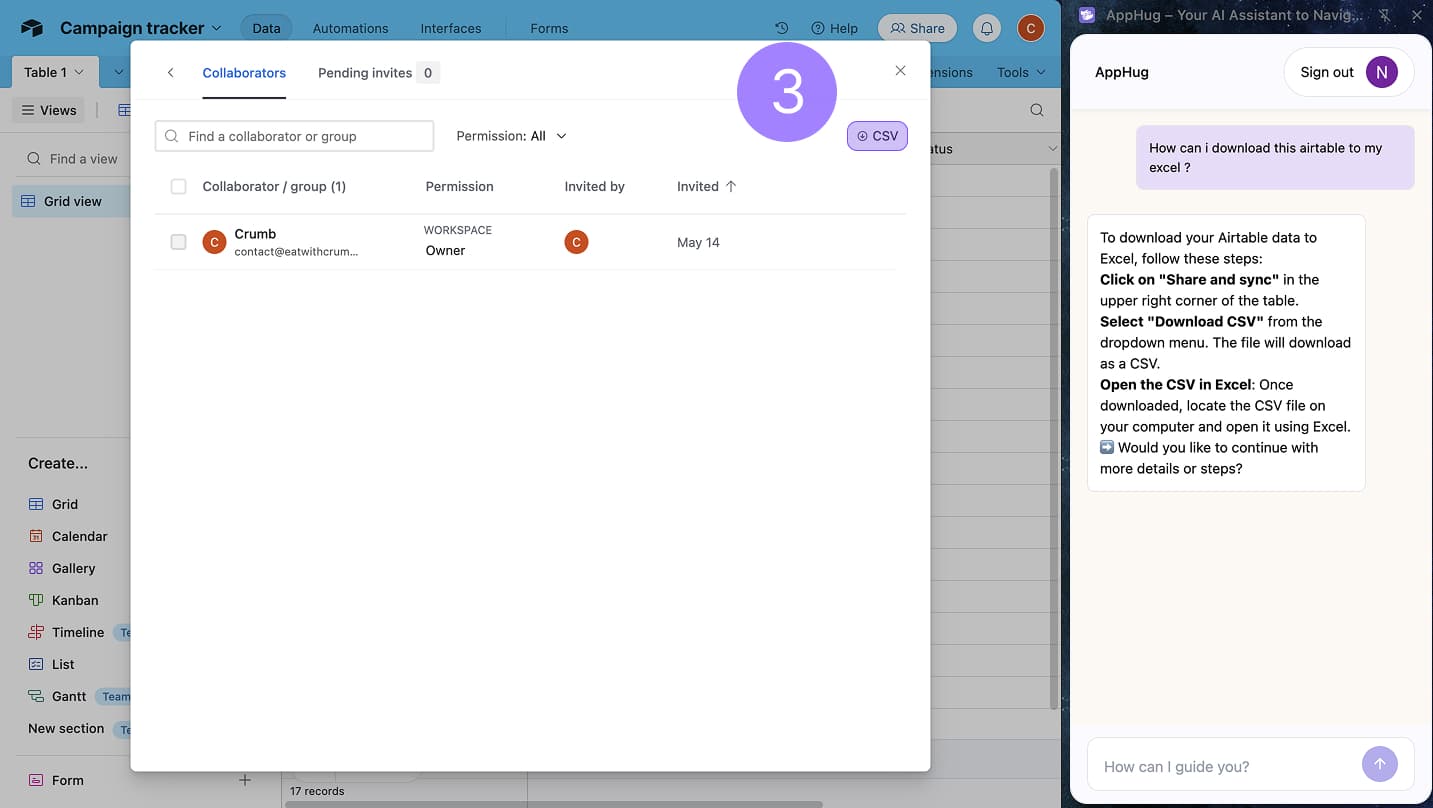Toggle the Views sidebar button
The image size is (1433, 808).
[x=50, y=110]
